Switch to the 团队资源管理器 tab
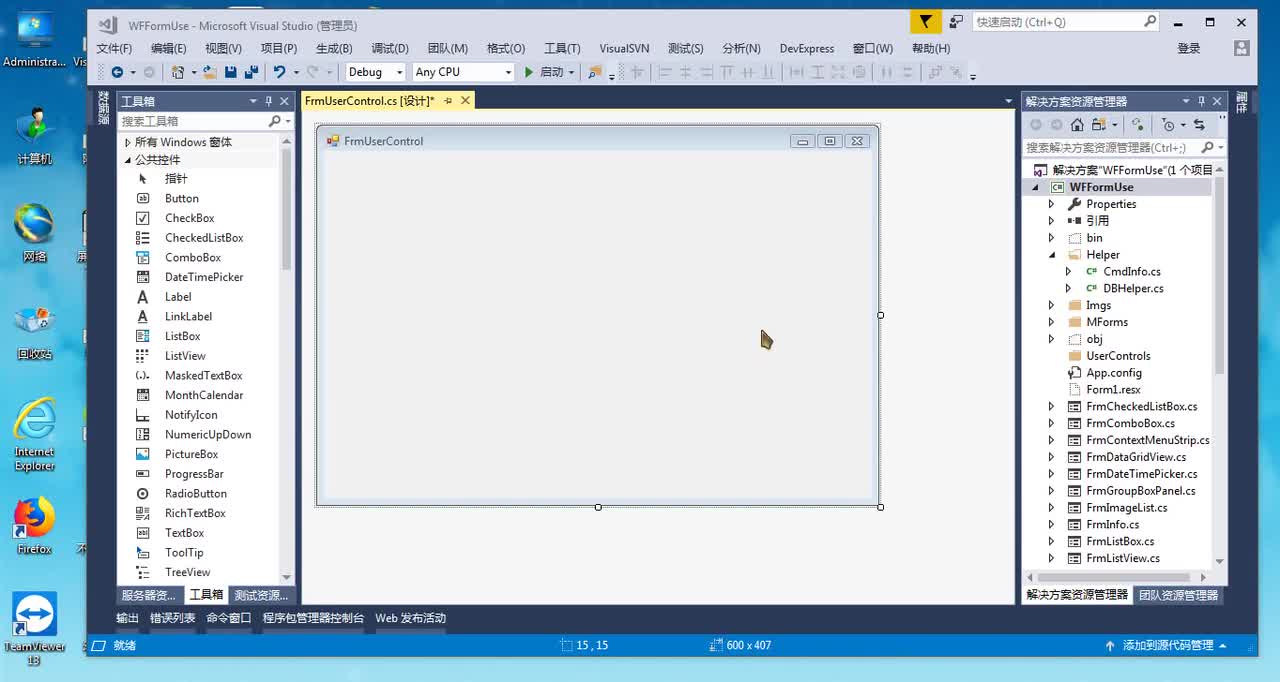The height and width of the screenshot is (682, 1280). tap(1179, 595)
